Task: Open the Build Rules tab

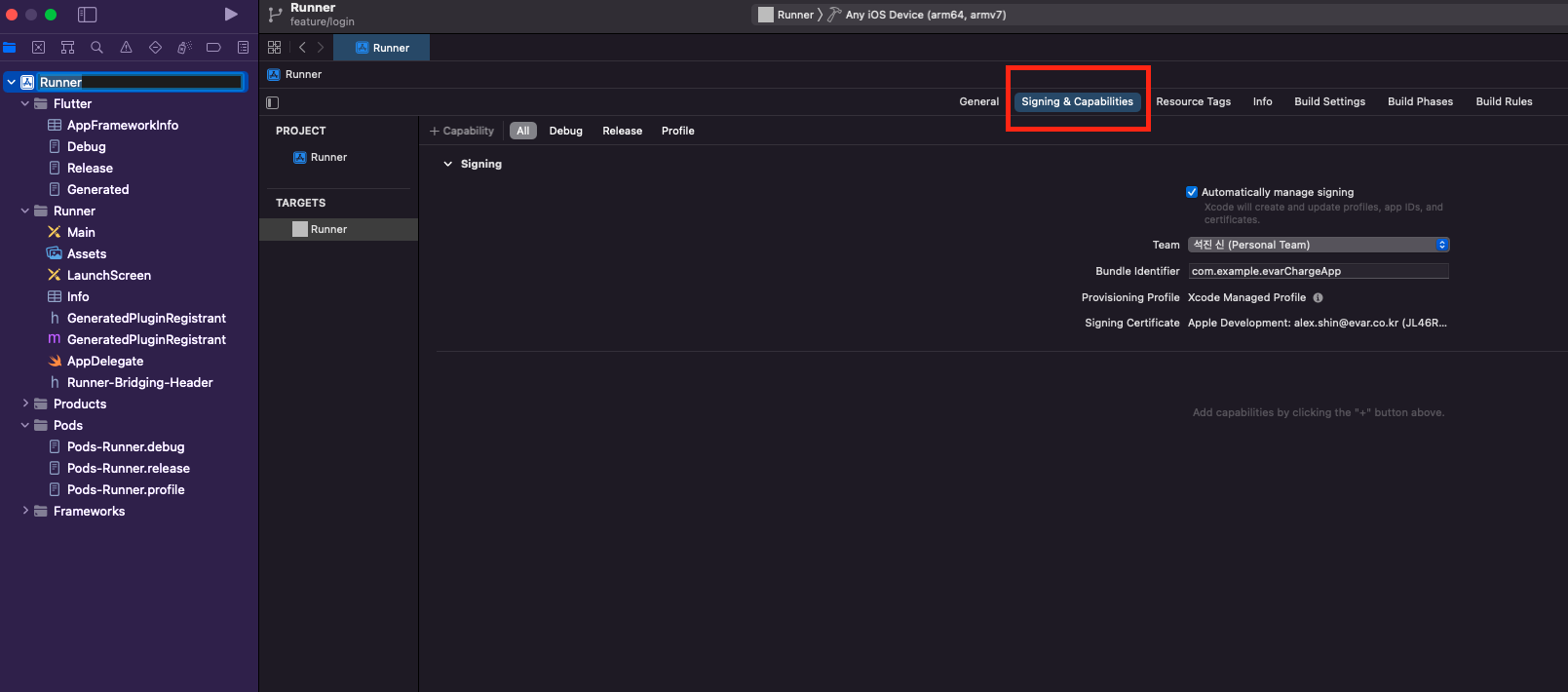Action: [x=1504, y=101]
